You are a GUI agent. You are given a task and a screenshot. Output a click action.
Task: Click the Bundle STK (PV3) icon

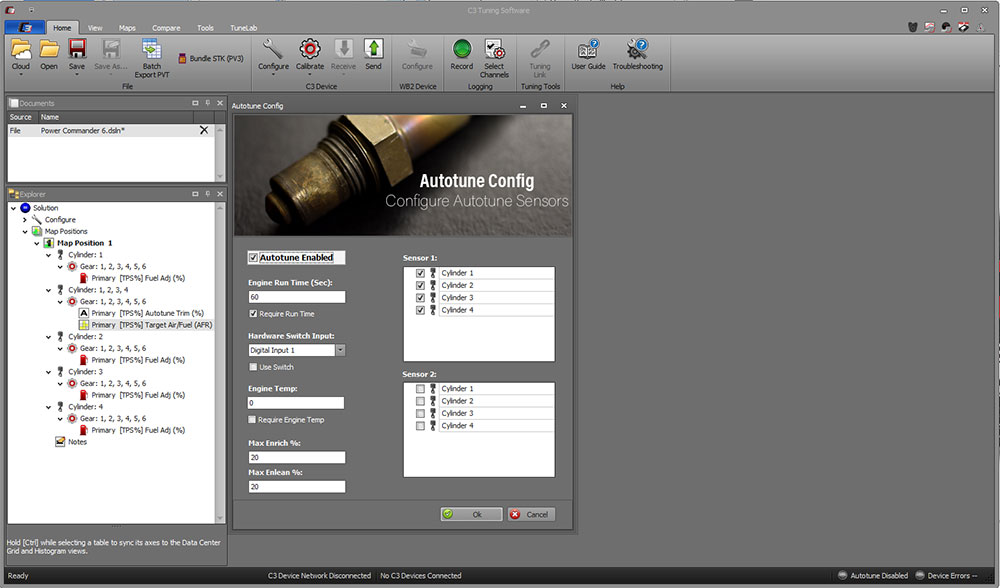click(x=182, y=58)
